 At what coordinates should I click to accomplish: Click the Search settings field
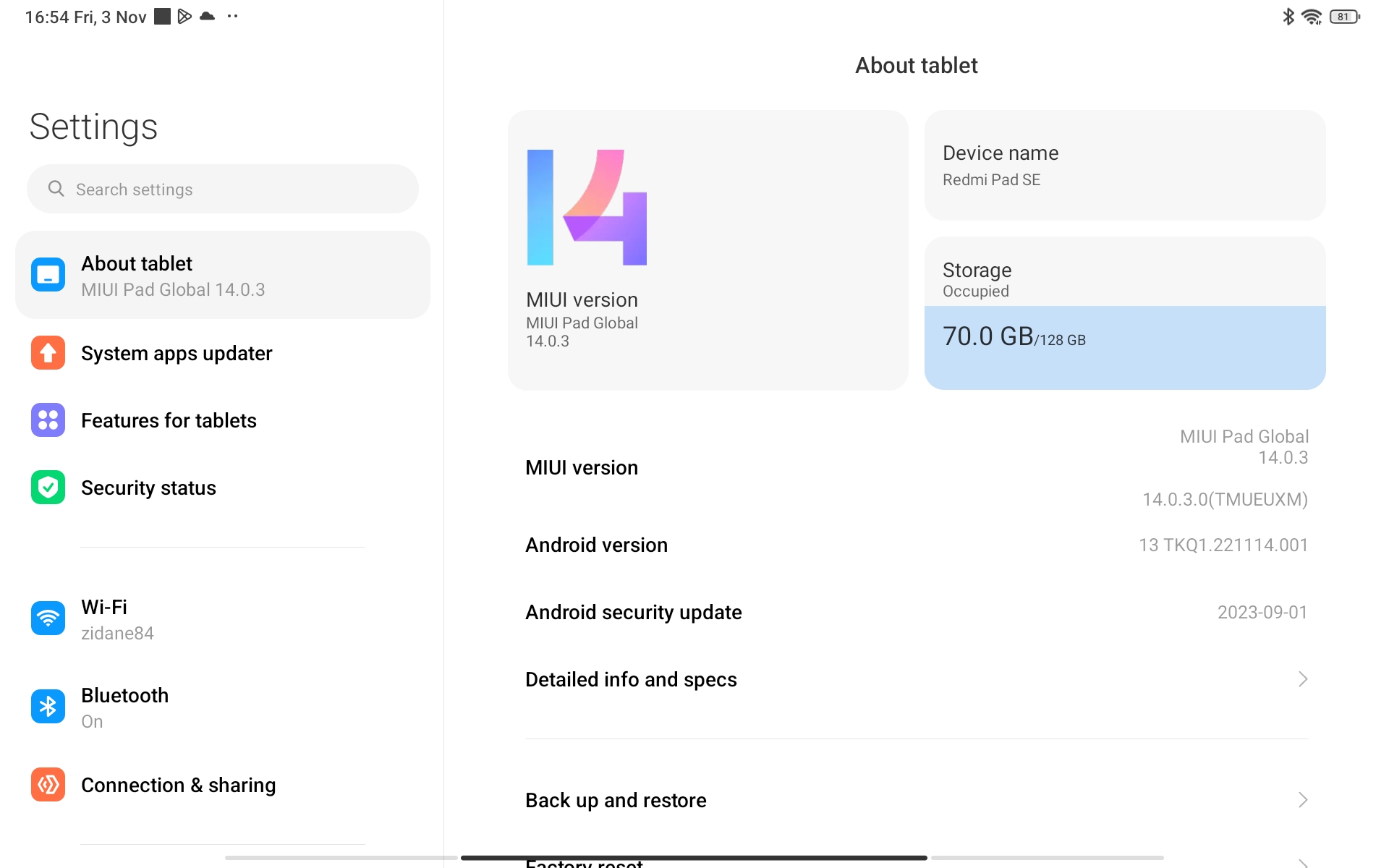pos(223,190)
